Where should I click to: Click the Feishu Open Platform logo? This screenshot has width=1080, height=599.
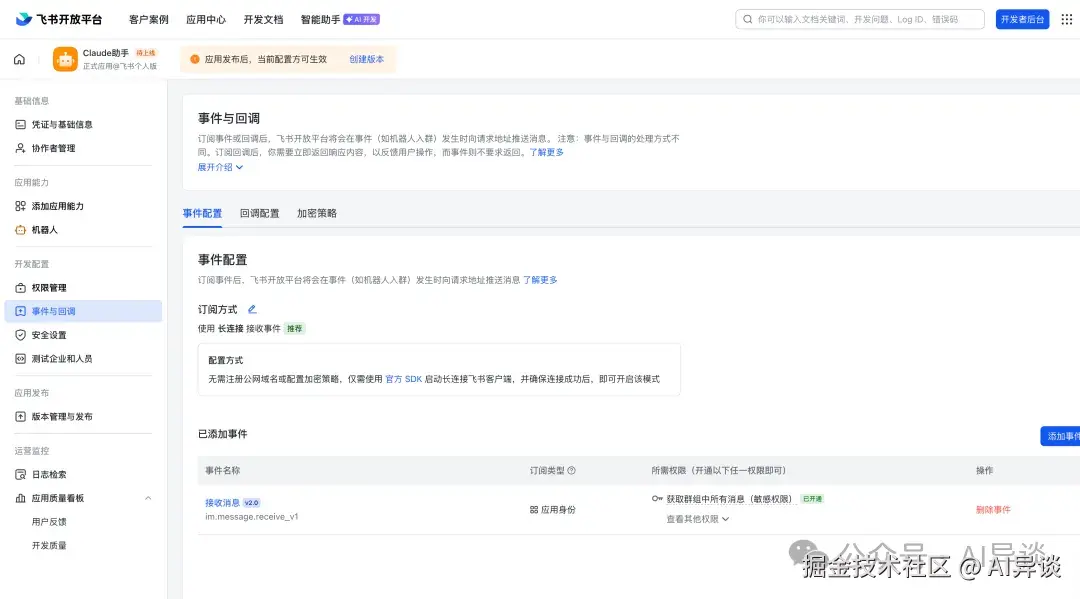coord(59,19)
